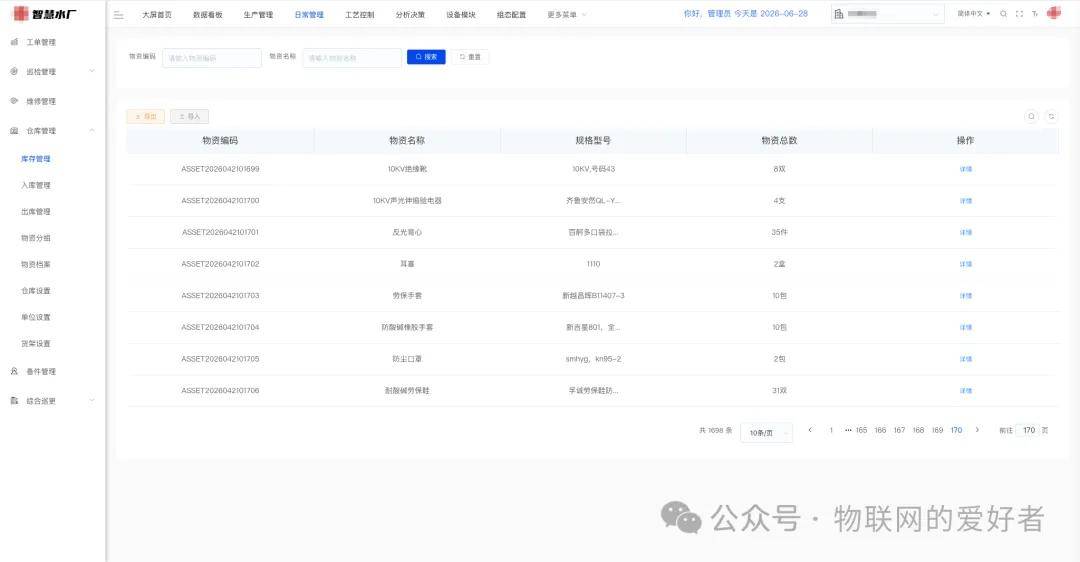Select the 日常管理 top menu
Image resolution: width=1080 pixels, height=562 pixels.
pyautogui.click(x=309, y=14)
